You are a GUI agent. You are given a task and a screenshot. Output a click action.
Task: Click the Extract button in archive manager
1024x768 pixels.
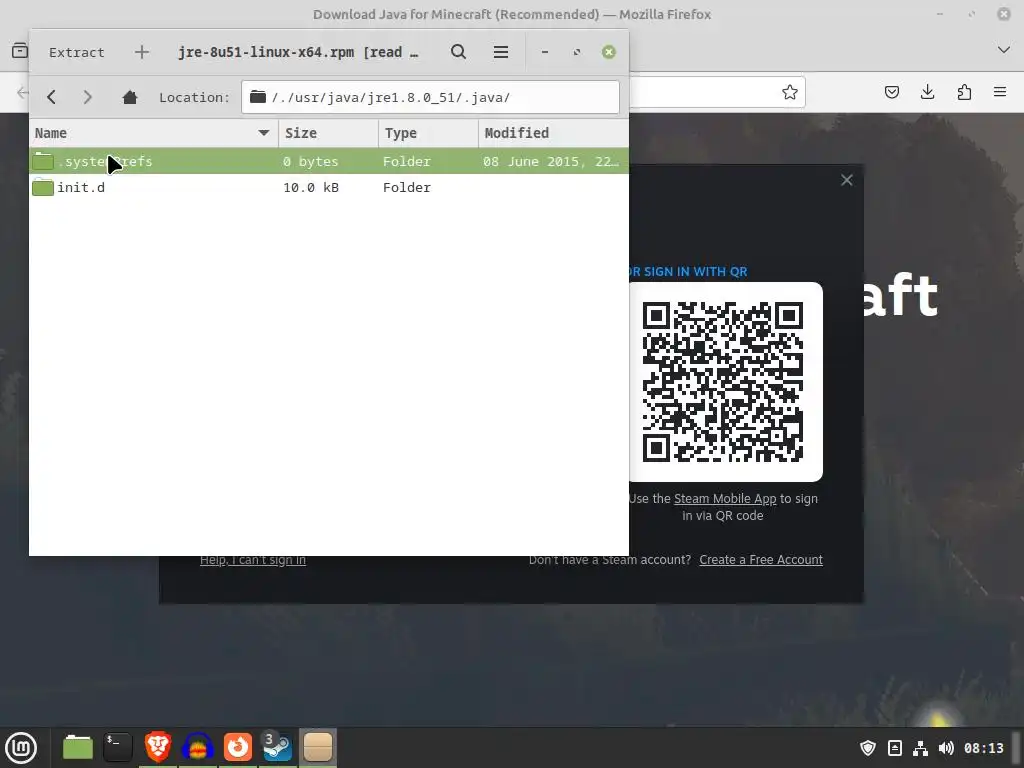coord(76,52)
